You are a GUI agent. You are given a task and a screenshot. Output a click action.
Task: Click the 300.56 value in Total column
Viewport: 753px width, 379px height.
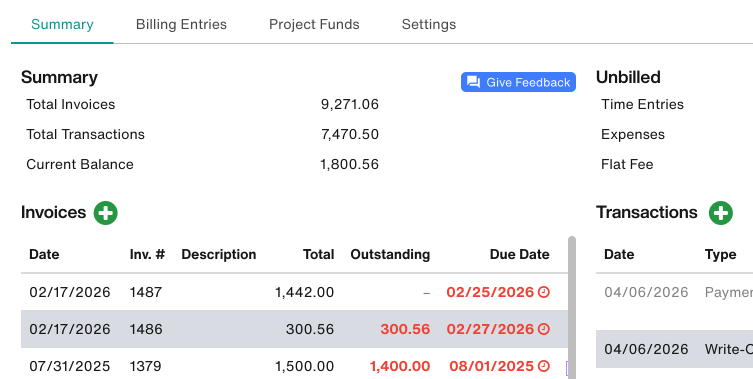tap(310, 329)
